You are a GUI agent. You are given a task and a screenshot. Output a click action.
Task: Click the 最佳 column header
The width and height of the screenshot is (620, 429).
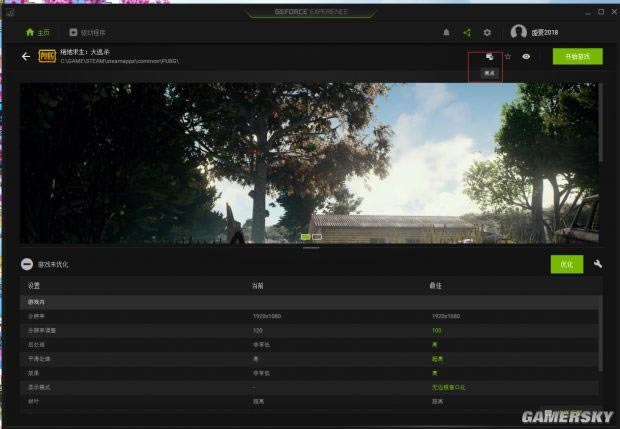[x=435, y=285]
